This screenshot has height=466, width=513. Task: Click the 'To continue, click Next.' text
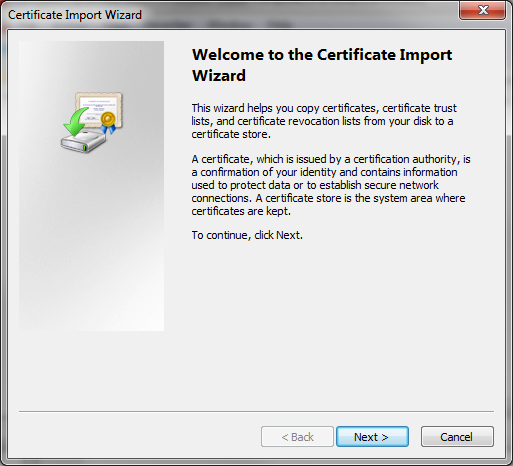pyautogui.click(x=247, y=235)
